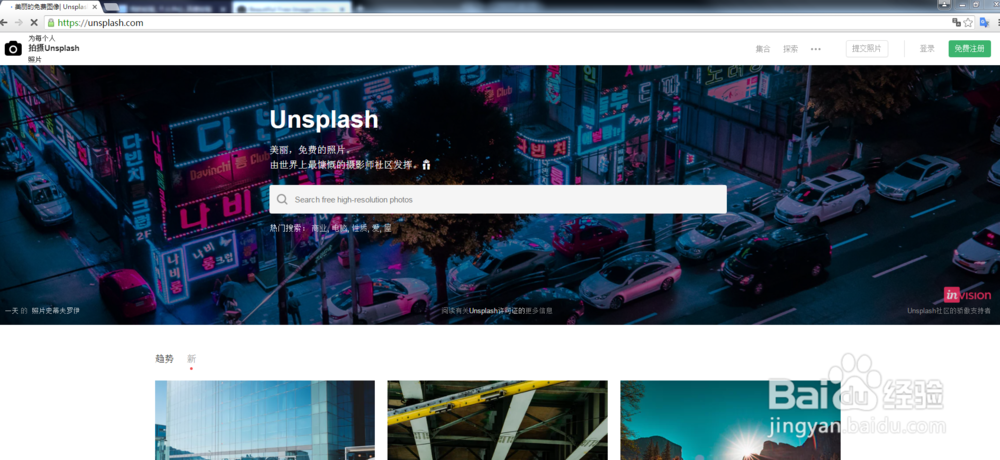Image resolution: width=1000 pixels, height=460 pixels.
Task: Bookmark the page with the star icon
Action: (x=968, y=22)
